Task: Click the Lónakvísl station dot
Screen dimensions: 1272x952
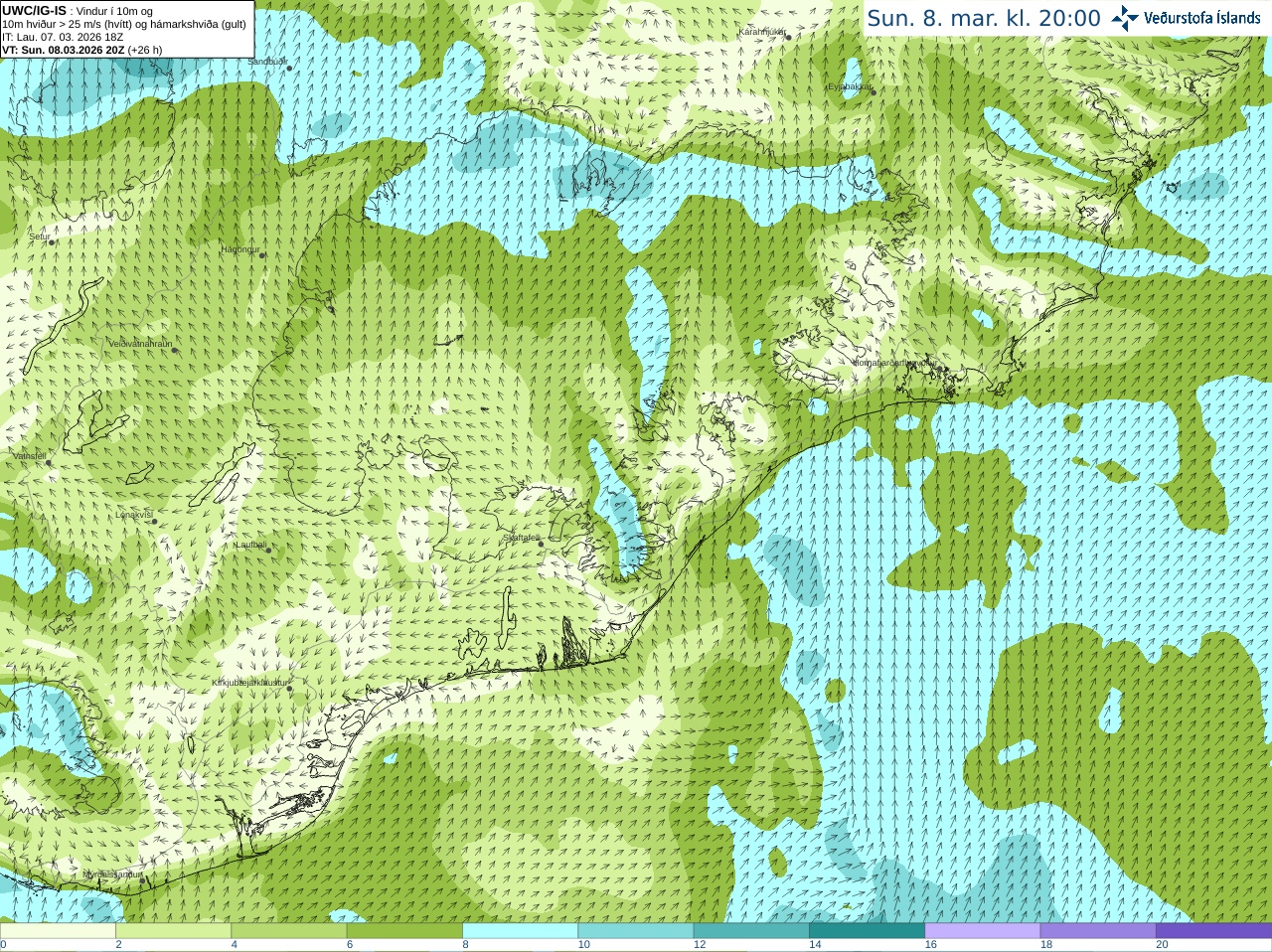Action: tap(154, 522)
